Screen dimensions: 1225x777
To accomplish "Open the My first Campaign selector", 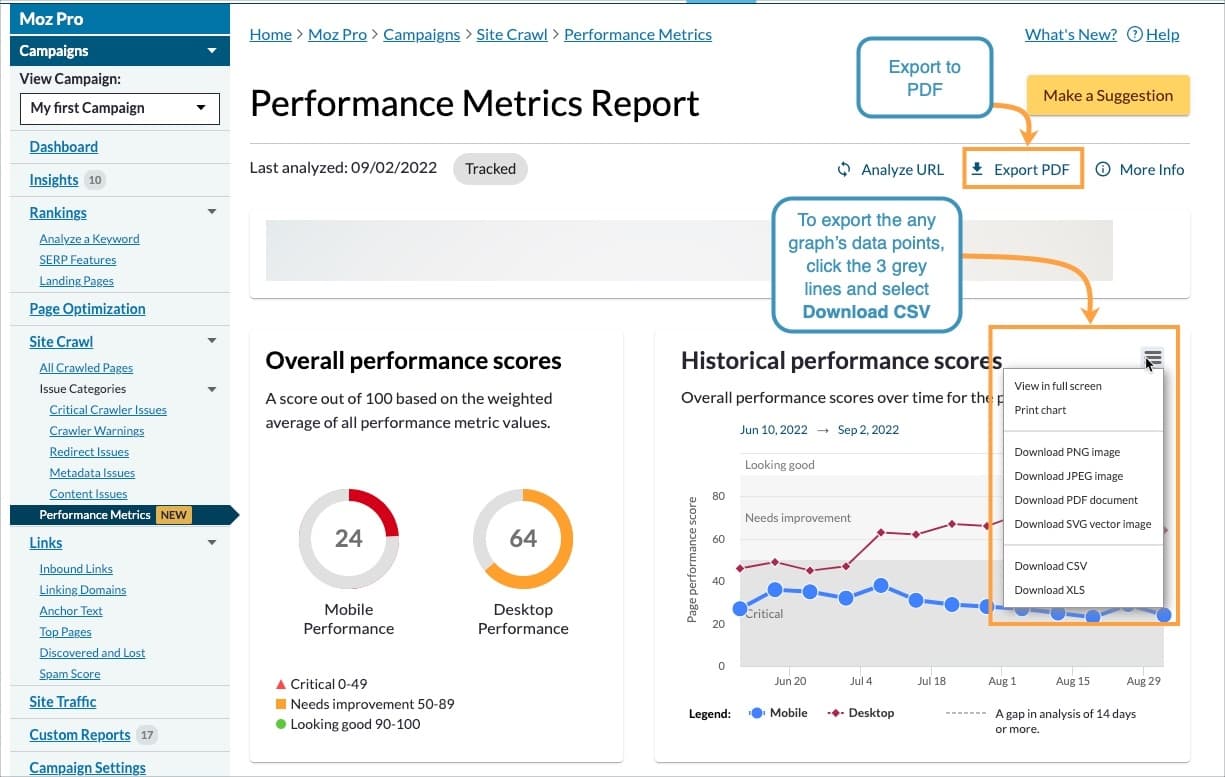I will click(x=119, y=108).
